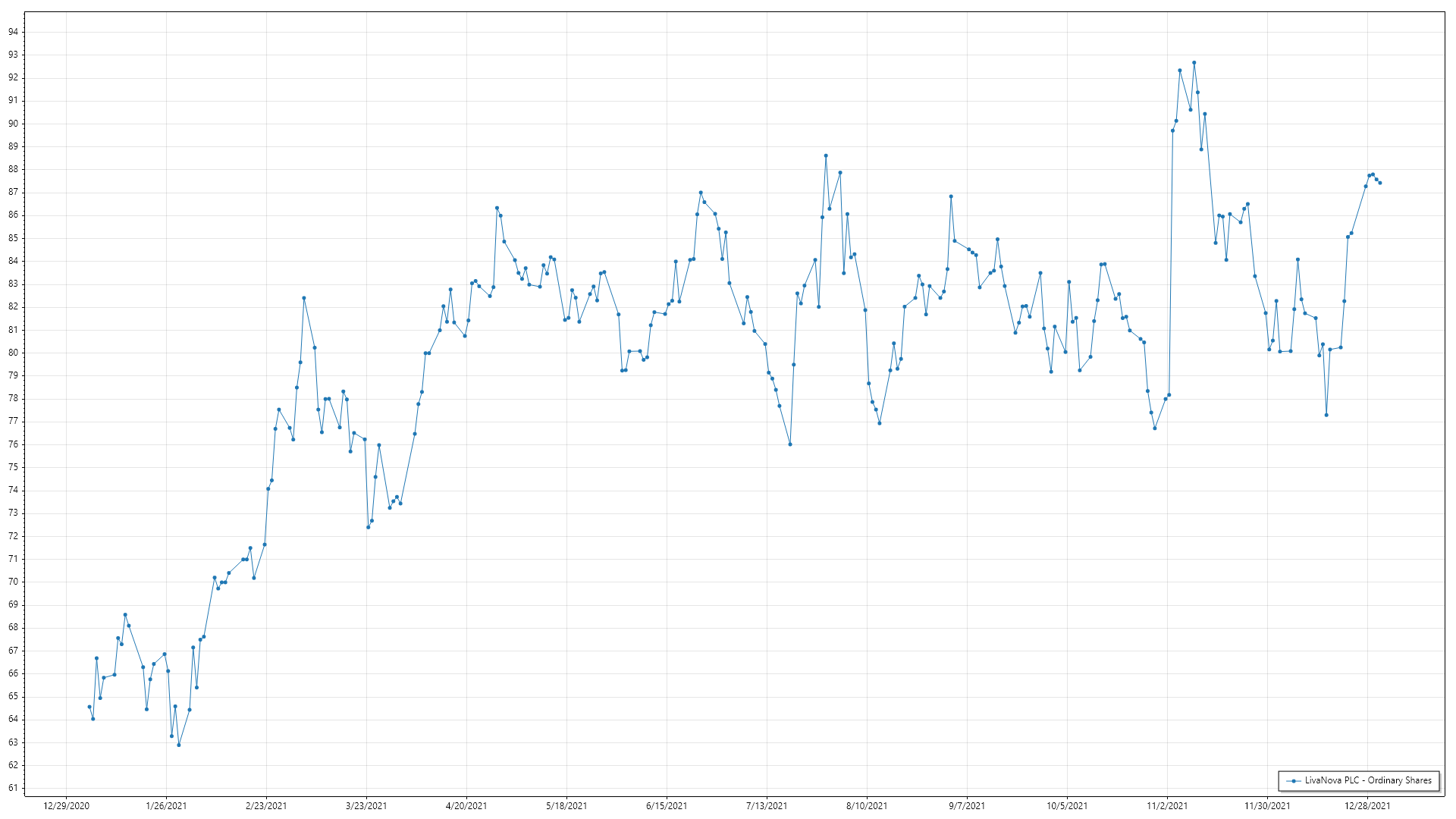Click the 12/28/2021 x-axis date label
Screen dimensions: 1456x819
pyautogui.click(x=1367, y=806)
